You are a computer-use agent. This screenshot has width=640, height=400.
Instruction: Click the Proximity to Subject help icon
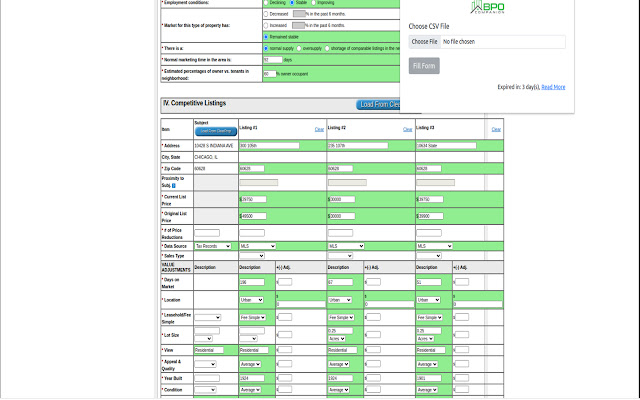pos(174,185)
